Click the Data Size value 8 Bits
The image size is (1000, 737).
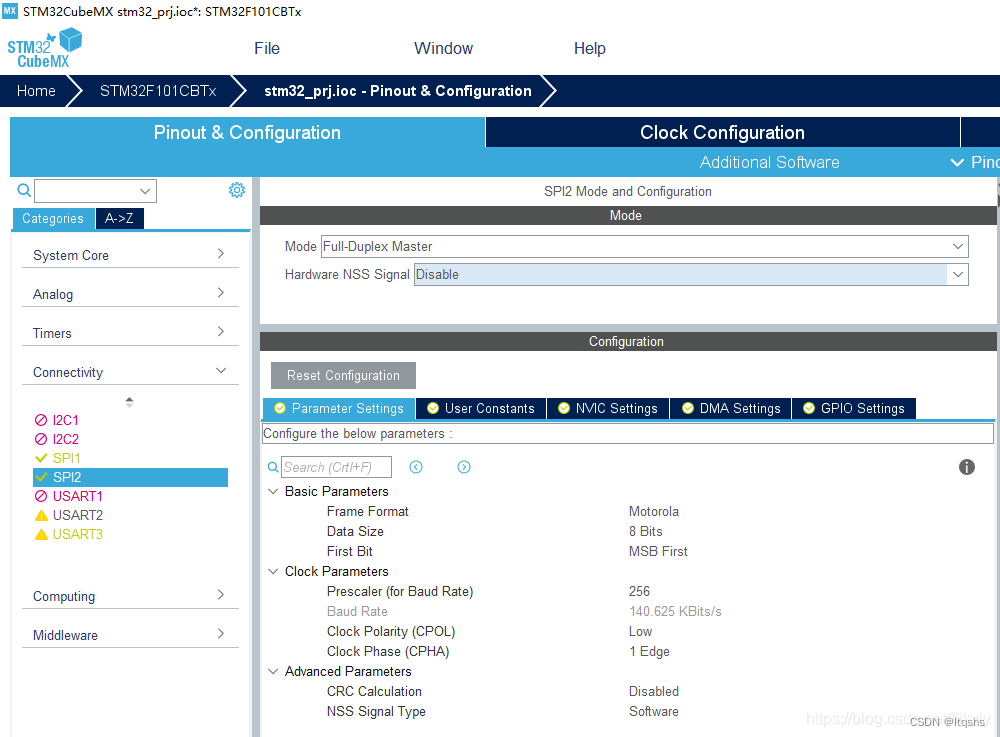(x=645, y=531)
